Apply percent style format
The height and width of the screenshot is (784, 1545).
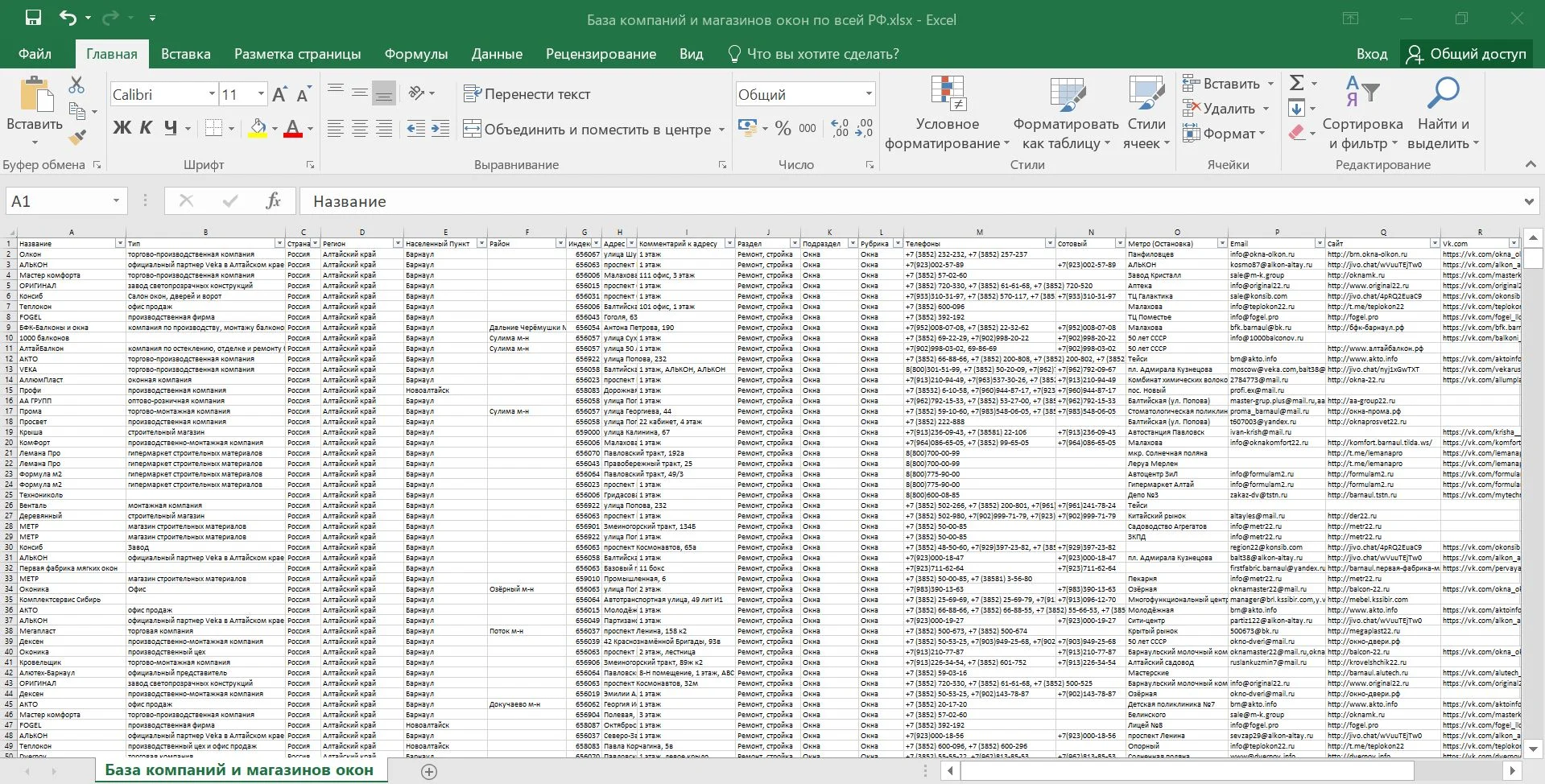(783, 128)
